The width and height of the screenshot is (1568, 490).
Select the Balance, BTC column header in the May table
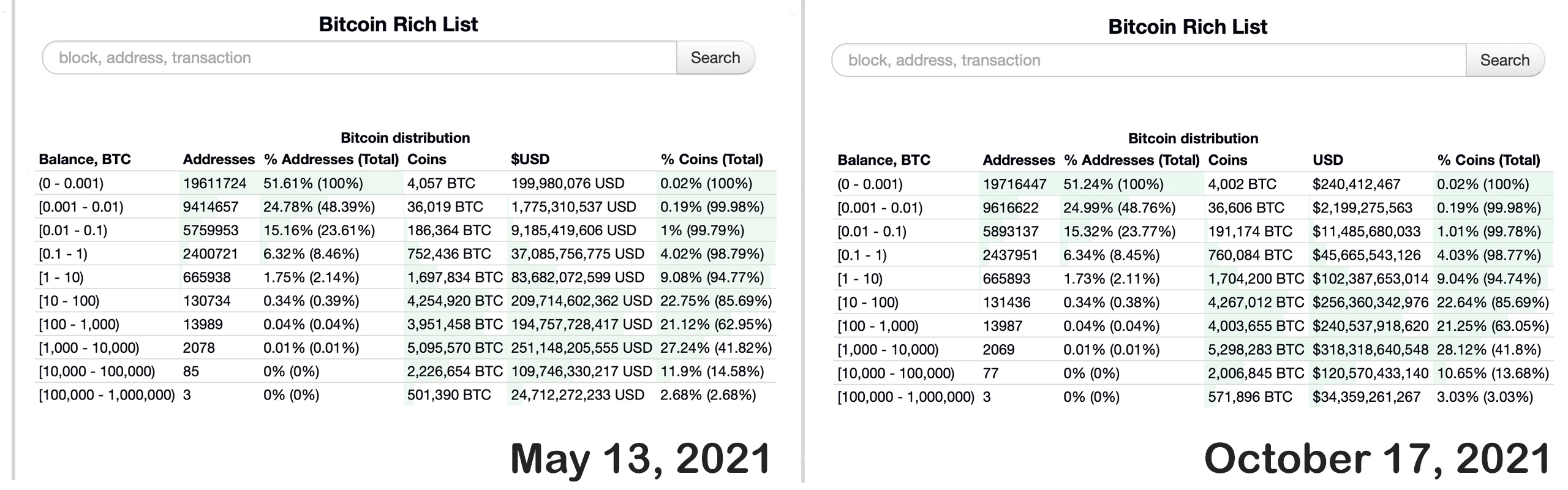86,159
